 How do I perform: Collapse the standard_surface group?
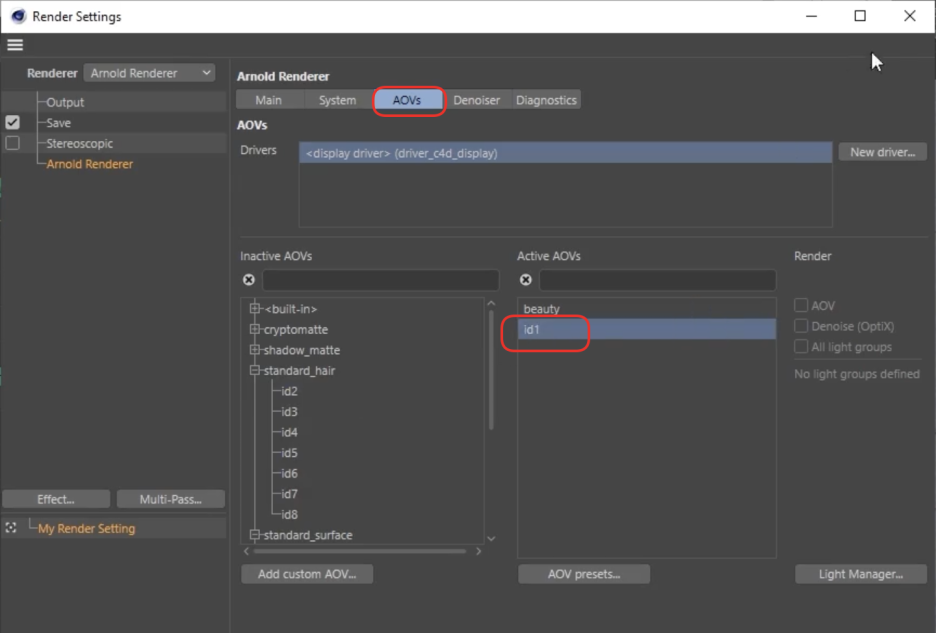click(x=255, y=534)
